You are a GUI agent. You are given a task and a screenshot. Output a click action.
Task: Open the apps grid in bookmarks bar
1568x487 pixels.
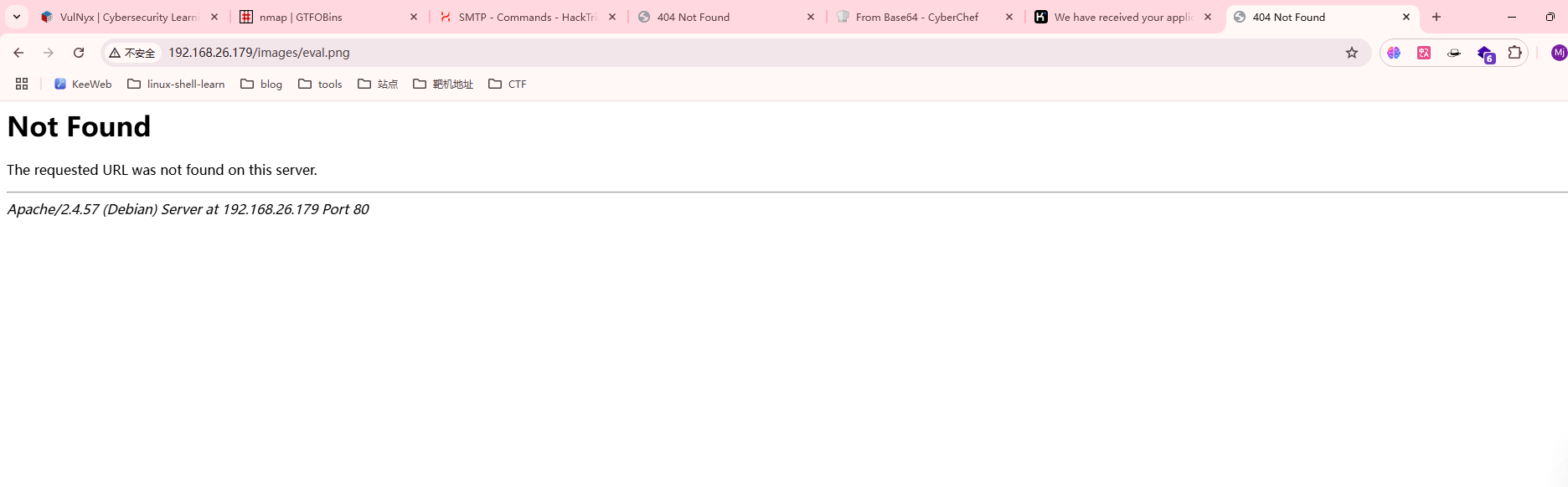click(22, 84)
